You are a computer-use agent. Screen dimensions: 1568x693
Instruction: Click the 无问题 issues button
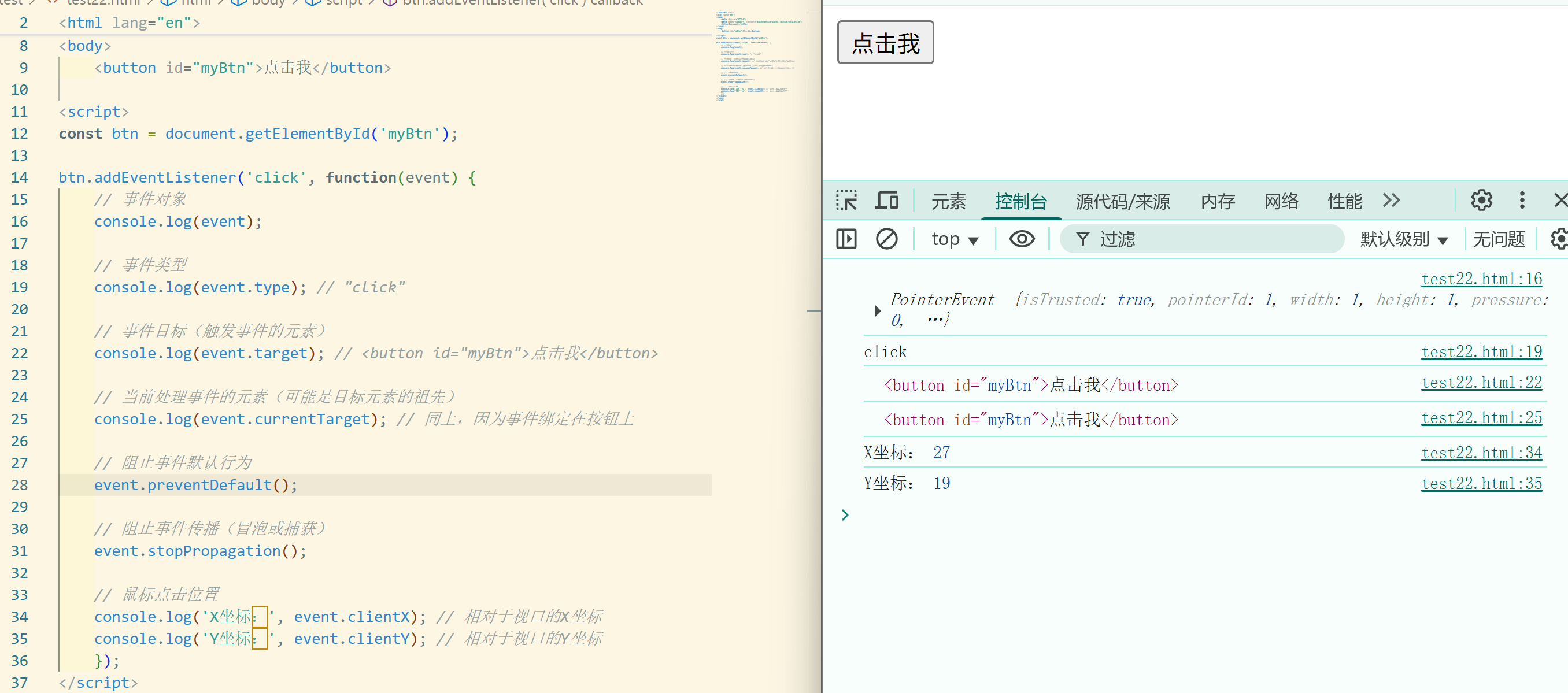point(1499,239)
